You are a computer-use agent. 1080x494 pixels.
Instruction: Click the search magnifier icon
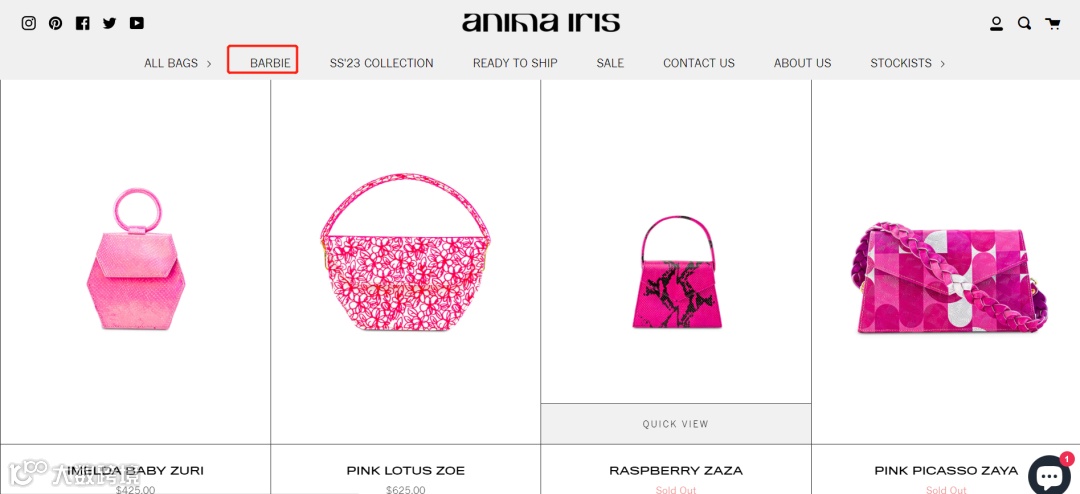tap(1024, 23)
